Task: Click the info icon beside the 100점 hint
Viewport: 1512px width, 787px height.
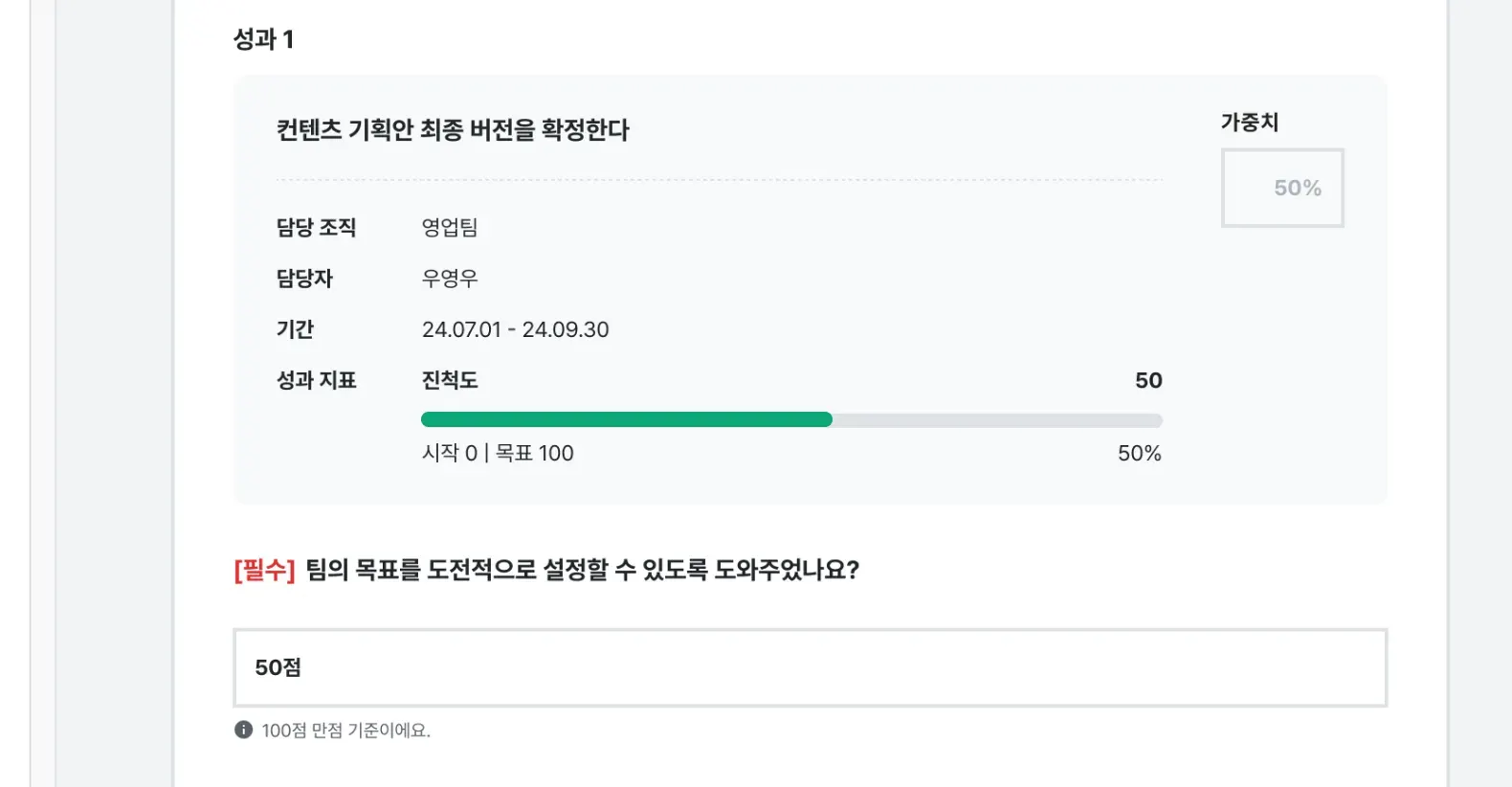Action: 243,730
